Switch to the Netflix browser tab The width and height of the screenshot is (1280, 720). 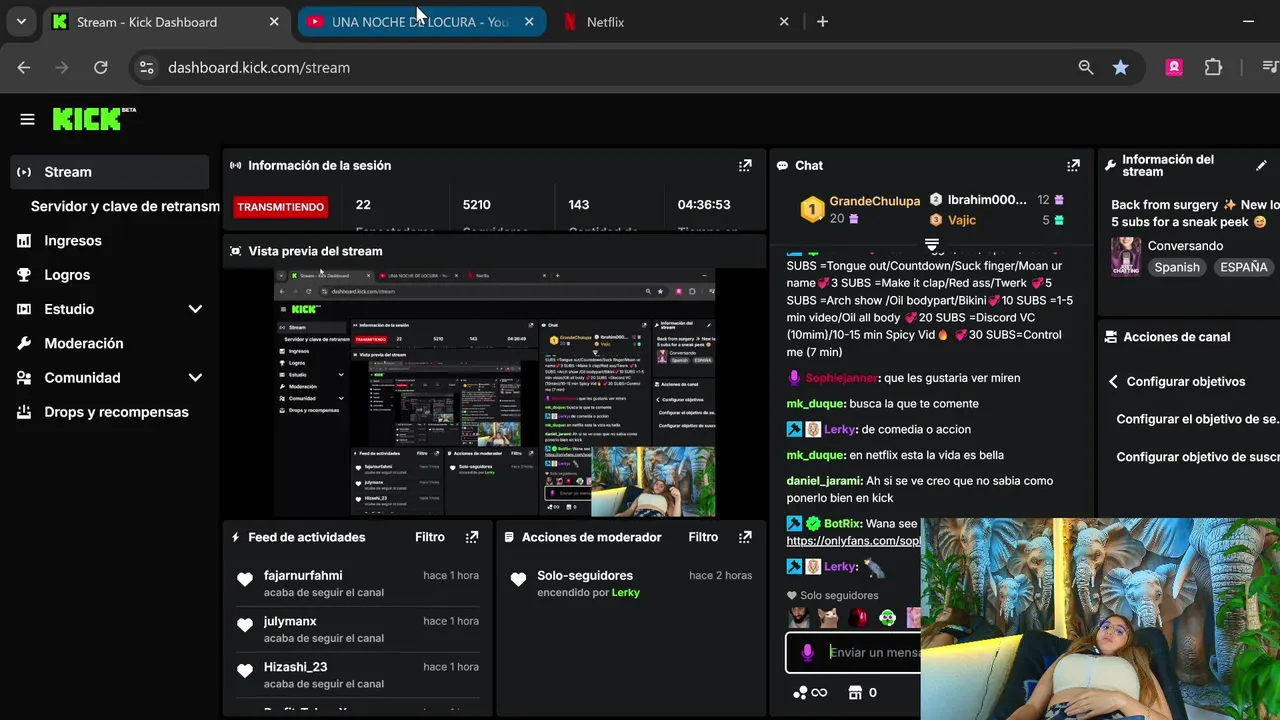click(x=675, y=22)
